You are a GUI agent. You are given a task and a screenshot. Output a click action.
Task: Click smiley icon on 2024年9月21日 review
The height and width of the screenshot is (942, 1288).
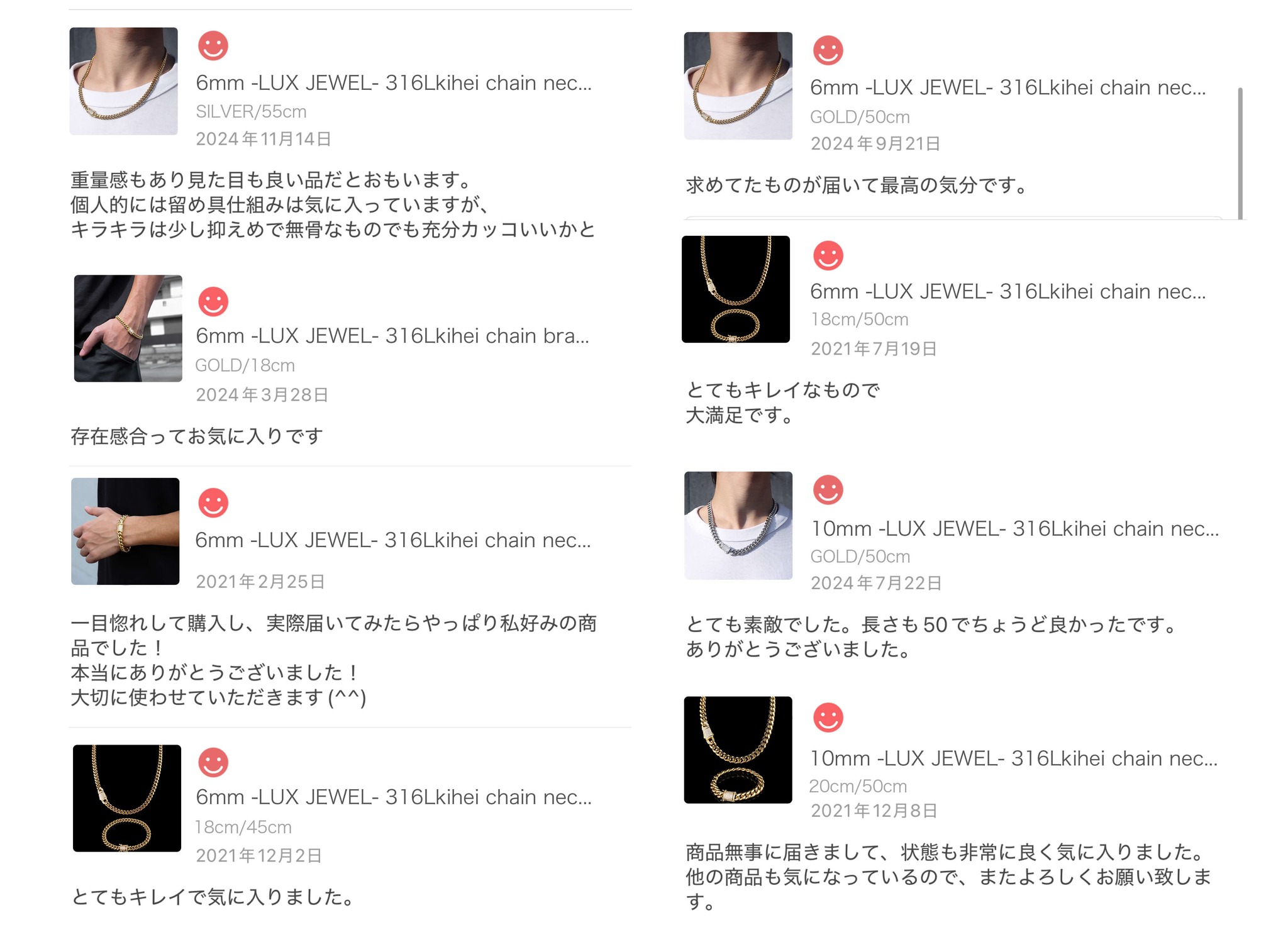point(828,50)
